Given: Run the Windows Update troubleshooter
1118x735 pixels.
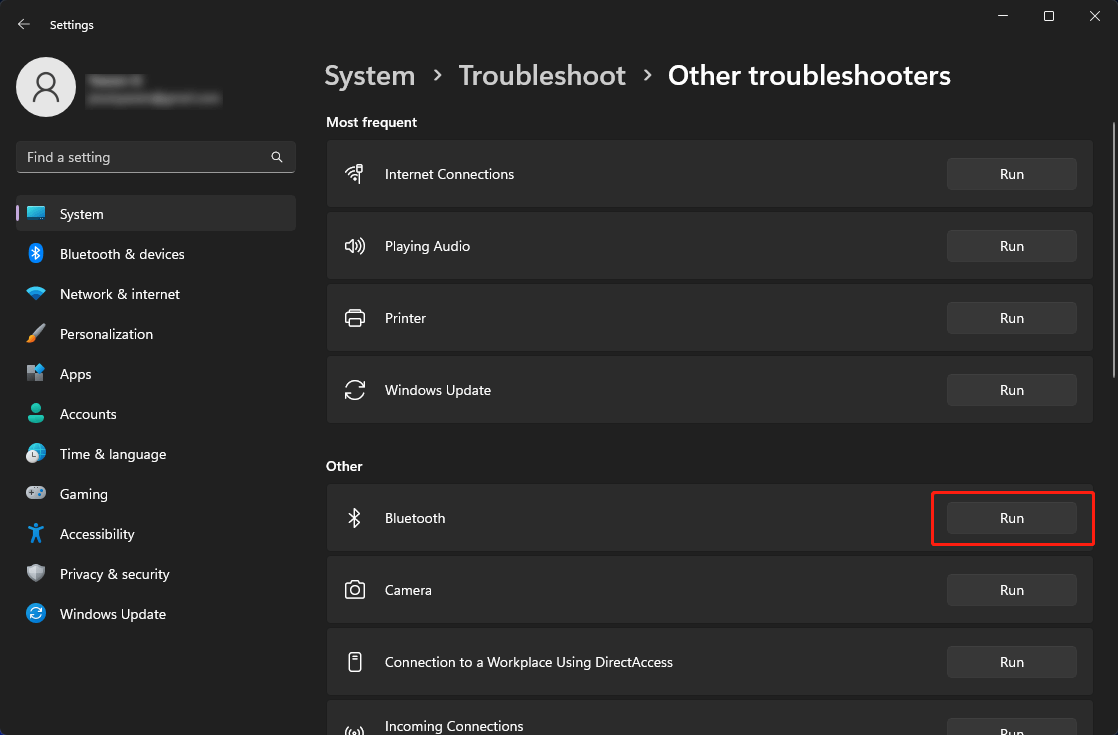Looking at the screenshot, I should pos(1011,390).
